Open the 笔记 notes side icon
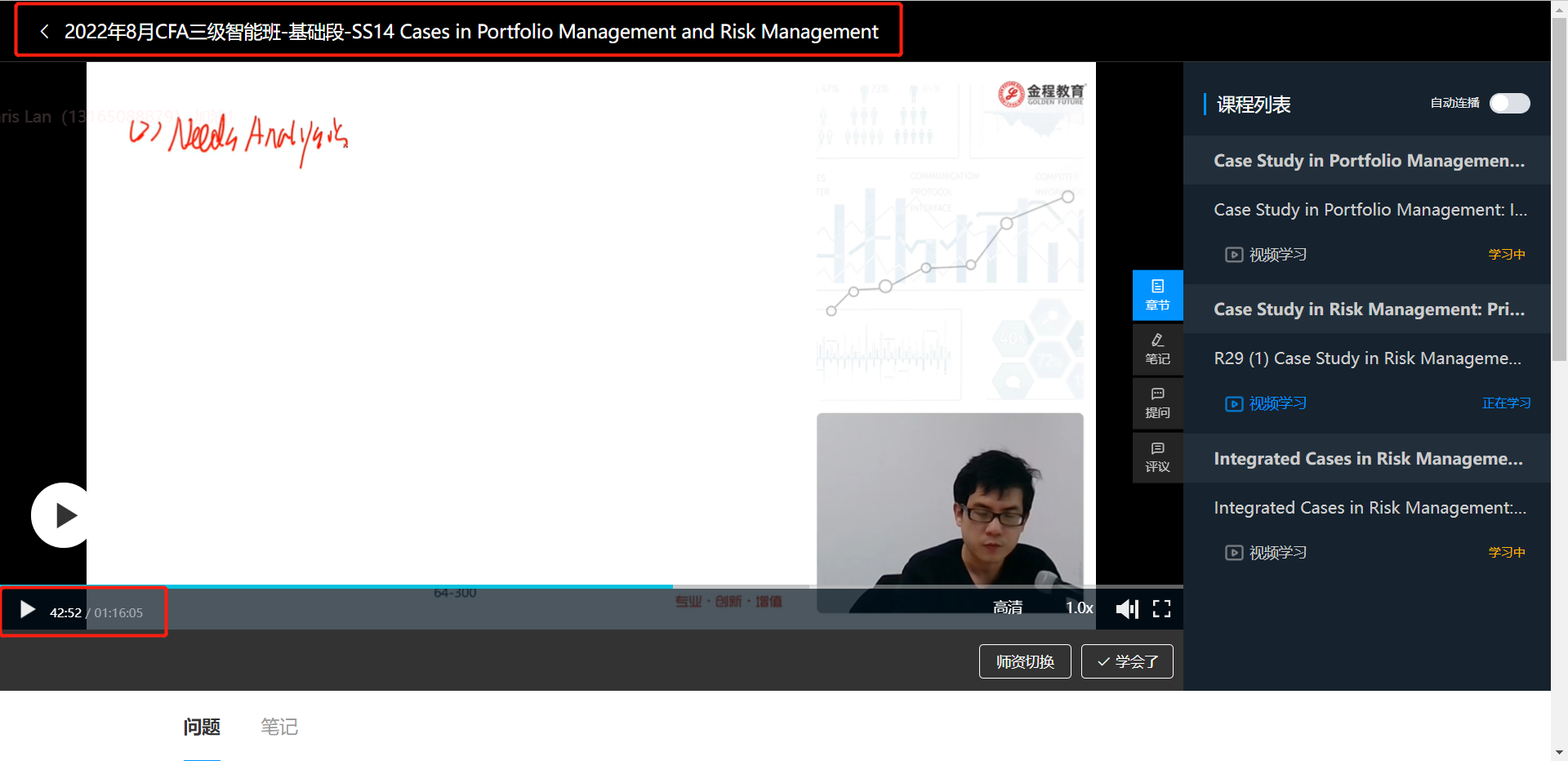The image size is (1568, 761). [1158, 349]
